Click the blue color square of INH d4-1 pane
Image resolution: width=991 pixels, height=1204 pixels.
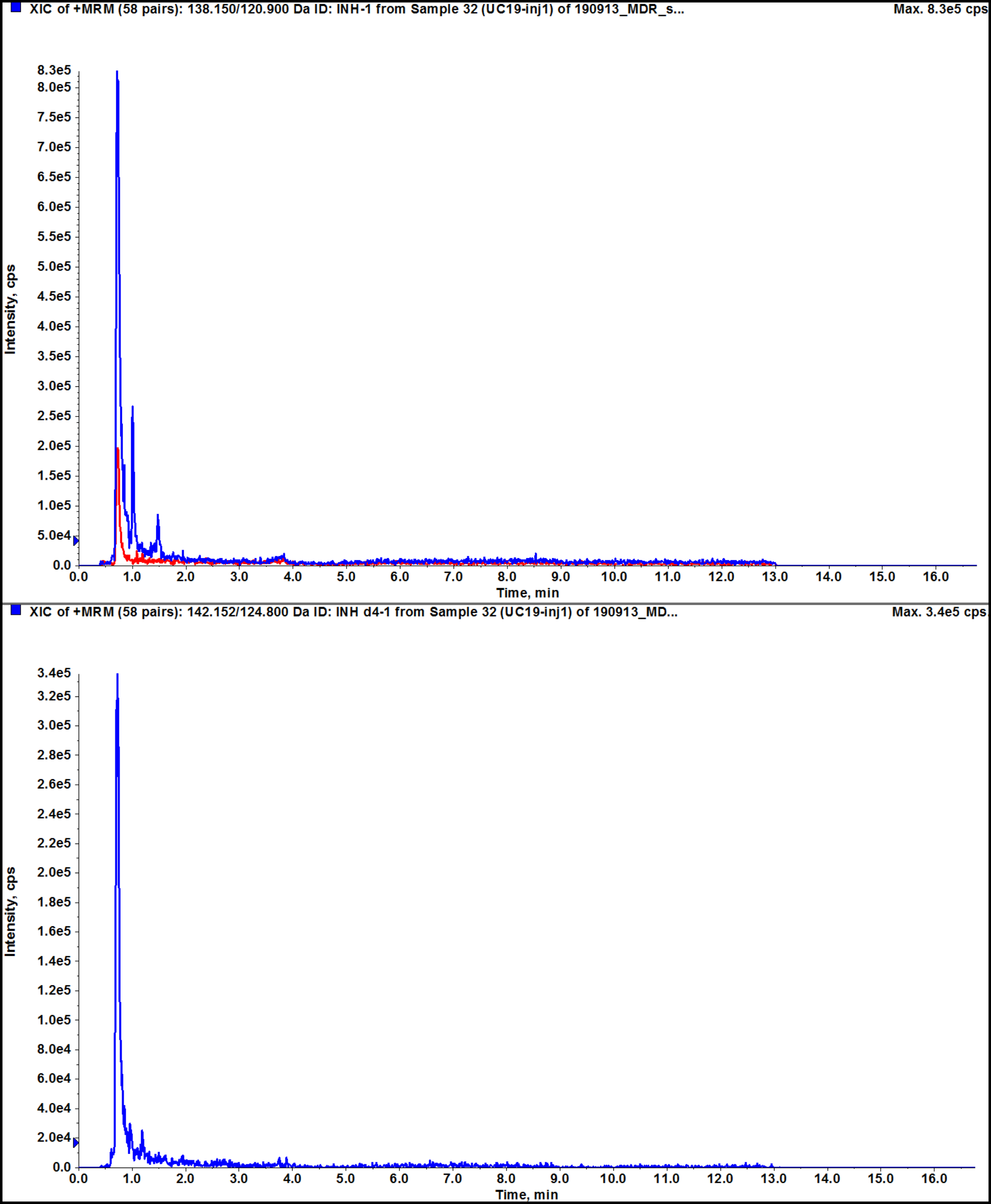point(16,610)
